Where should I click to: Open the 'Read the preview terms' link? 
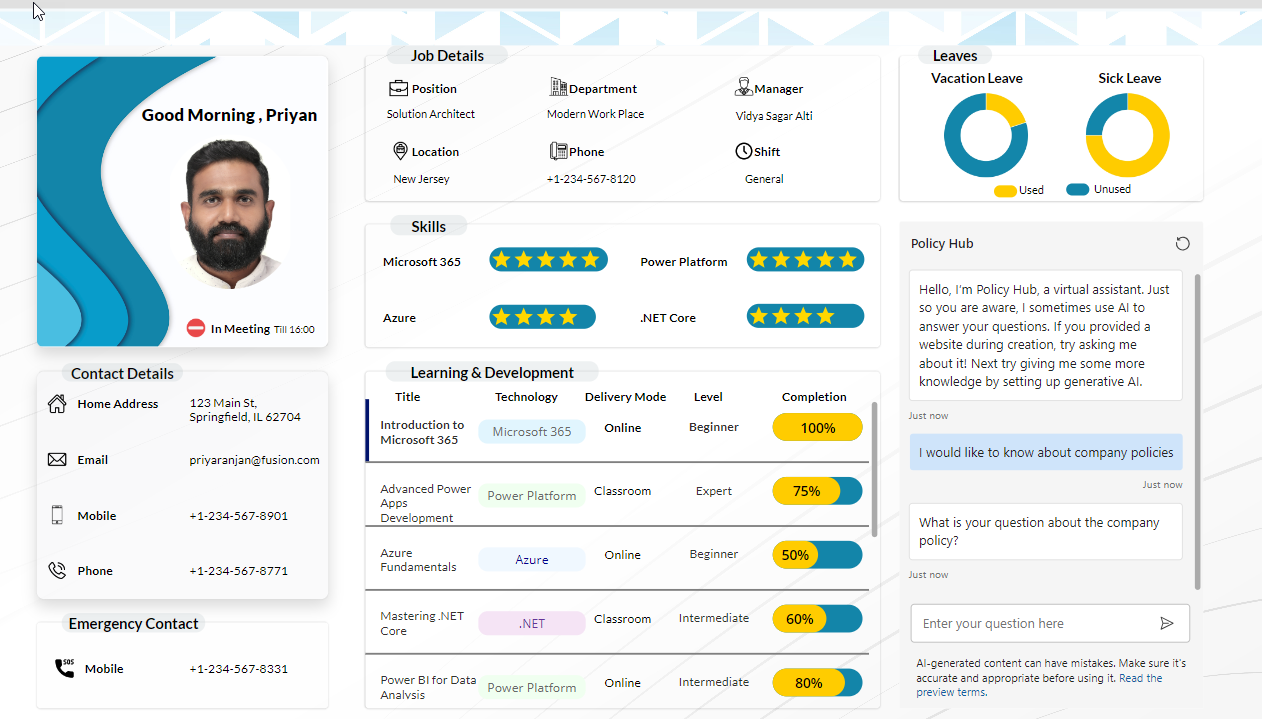1140,678
